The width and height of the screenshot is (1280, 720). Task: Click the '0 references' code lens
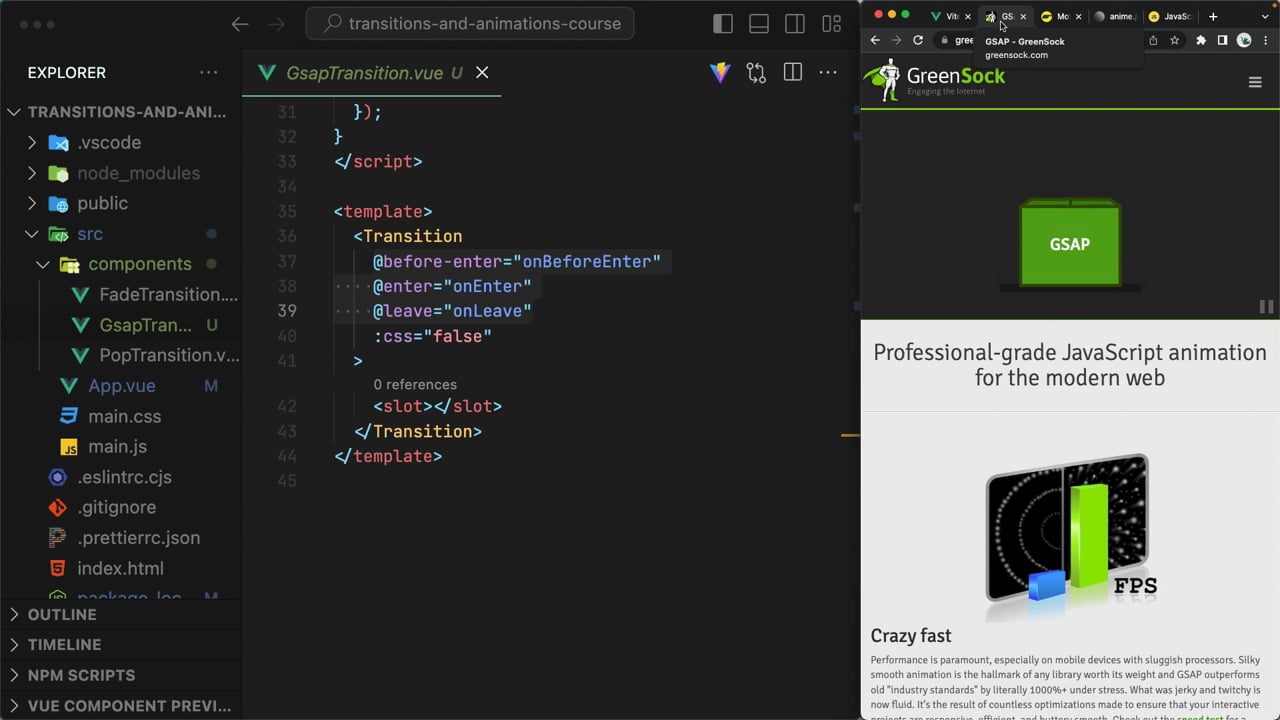click(x=415, y=384)
